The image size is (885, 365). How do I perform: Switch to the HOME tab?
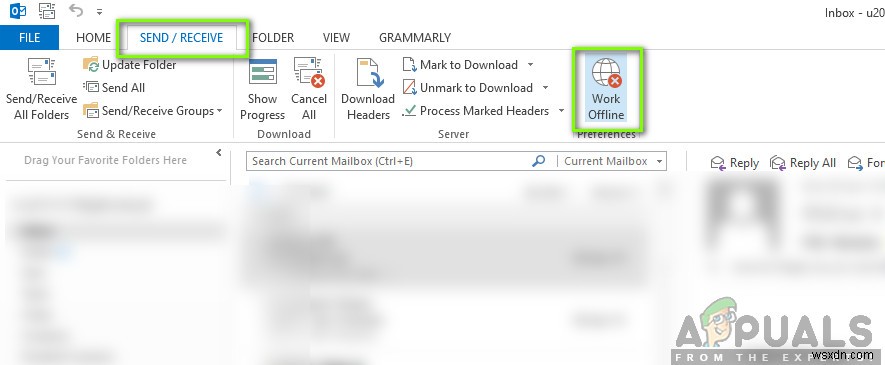click(x=93, y=38)
